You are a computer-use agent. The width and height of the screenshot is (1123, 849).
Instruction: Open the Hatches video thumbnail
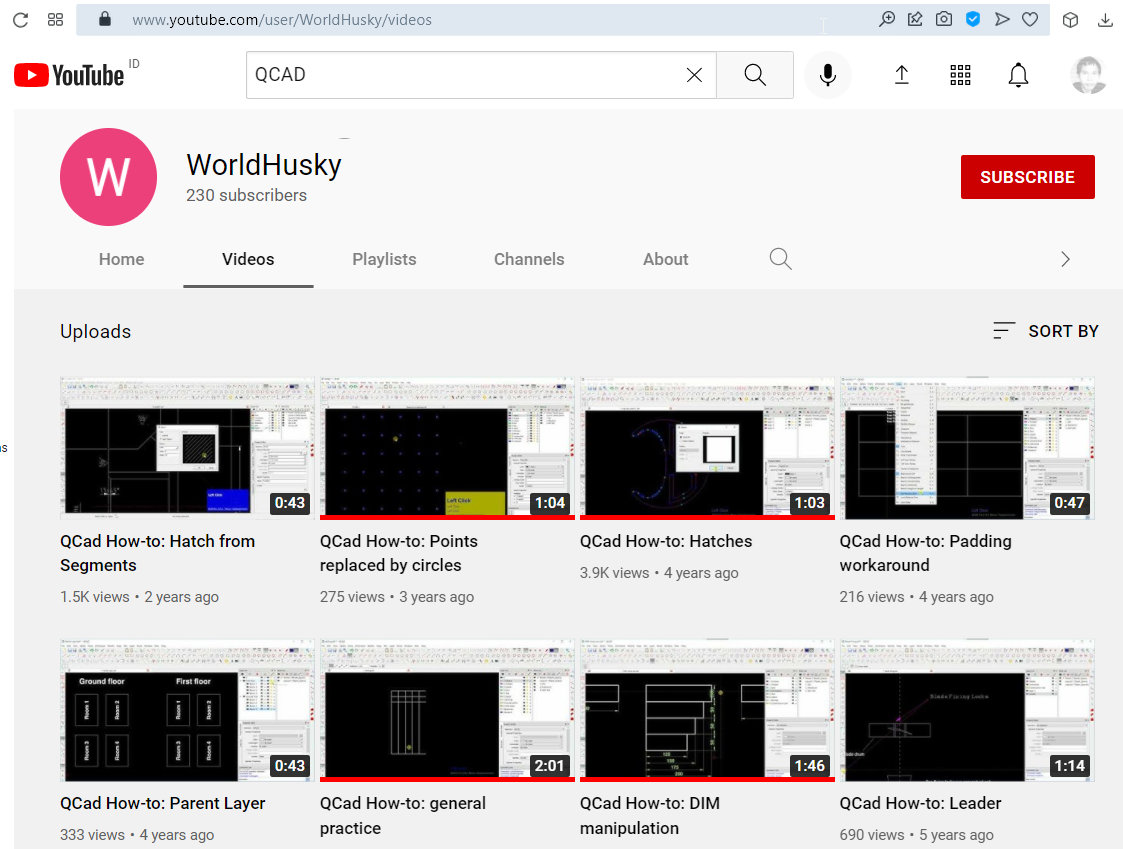point(707,448)
